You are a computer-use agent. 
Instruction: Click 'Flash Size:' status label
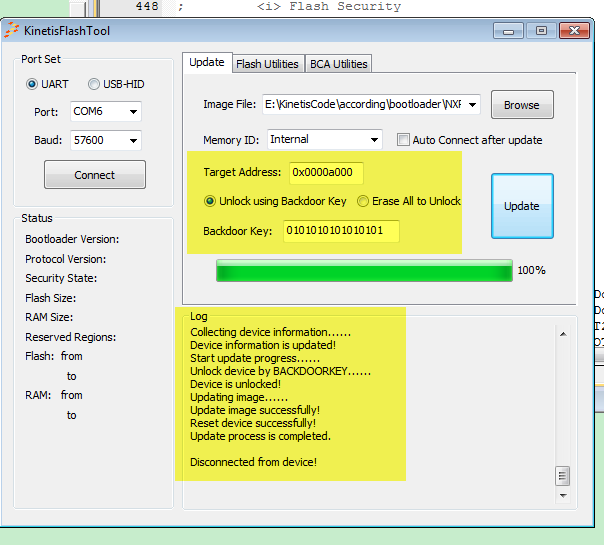(50, 298)
